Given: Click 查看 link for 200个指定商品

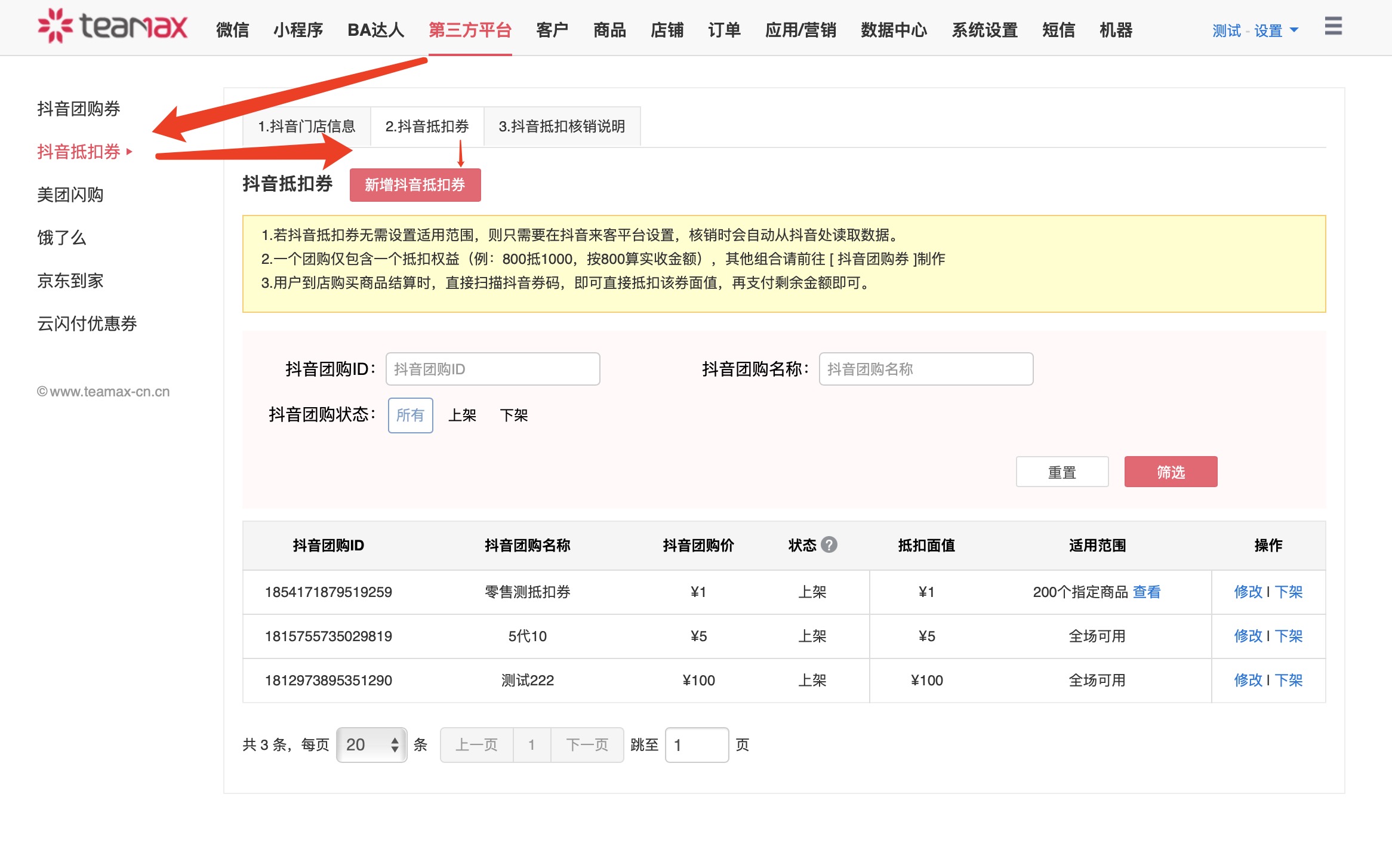Looking at the screenshot, I should point(1147,592).
